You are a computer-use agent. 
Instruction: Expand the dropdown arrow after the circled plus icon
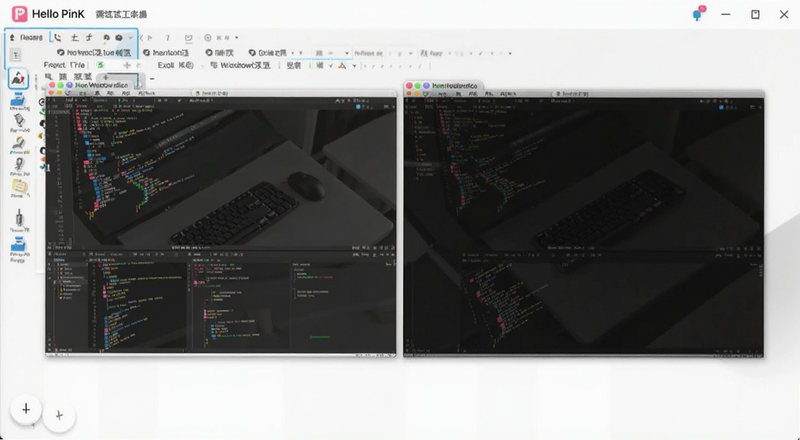point(237,38)
